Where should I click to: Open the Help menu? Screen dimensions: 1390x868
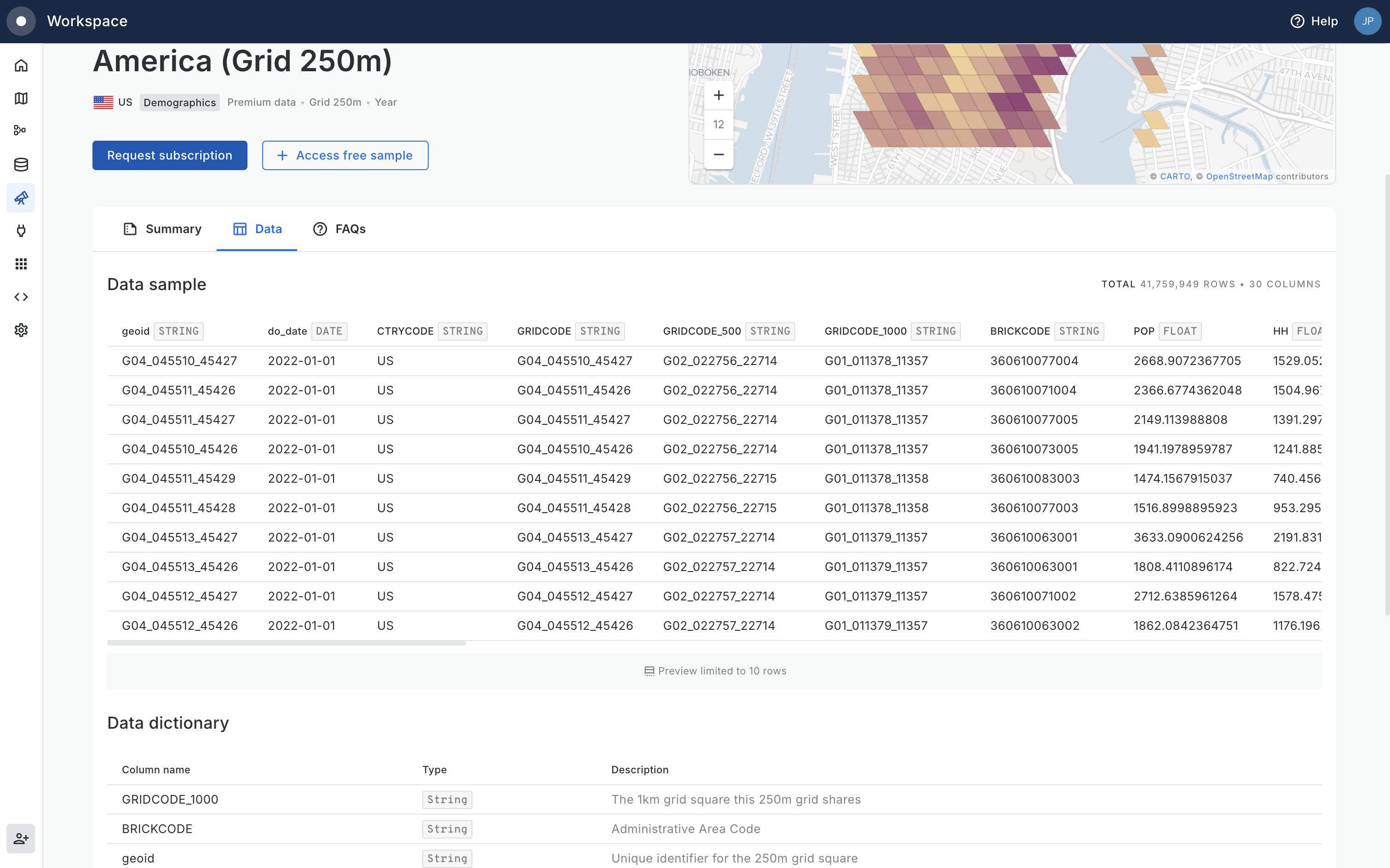pos(1314,21)
